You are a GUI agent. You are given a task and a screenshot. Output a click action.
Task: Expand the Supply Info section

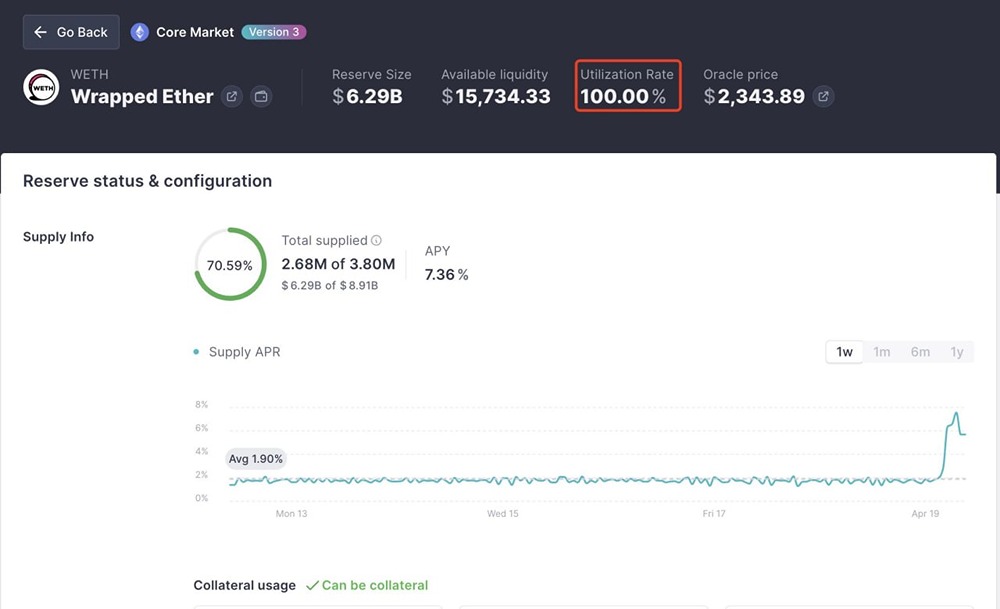[x=59, y=237]
